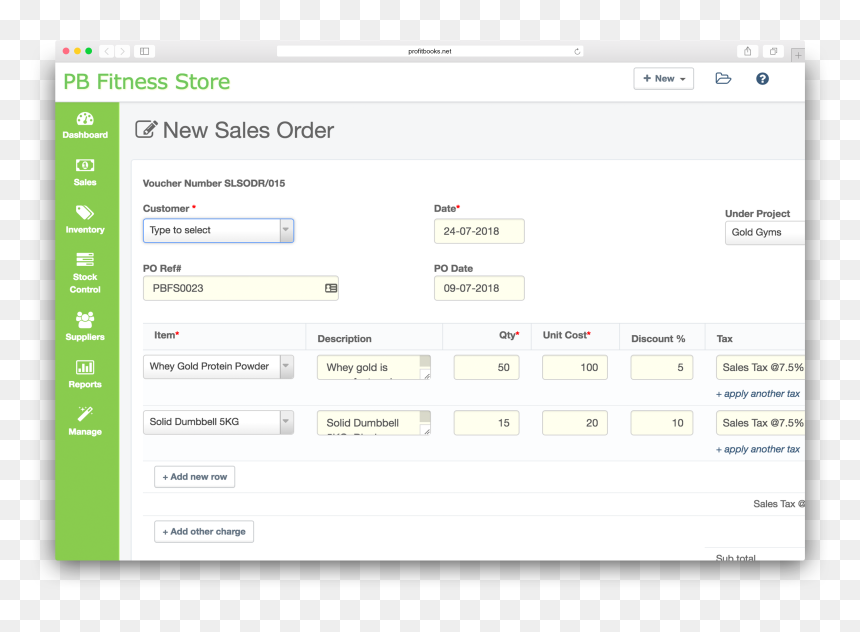
Task: Click the PO Date field showing 09-07-2018
Action: pyautogui.click(x=479, y=288)
